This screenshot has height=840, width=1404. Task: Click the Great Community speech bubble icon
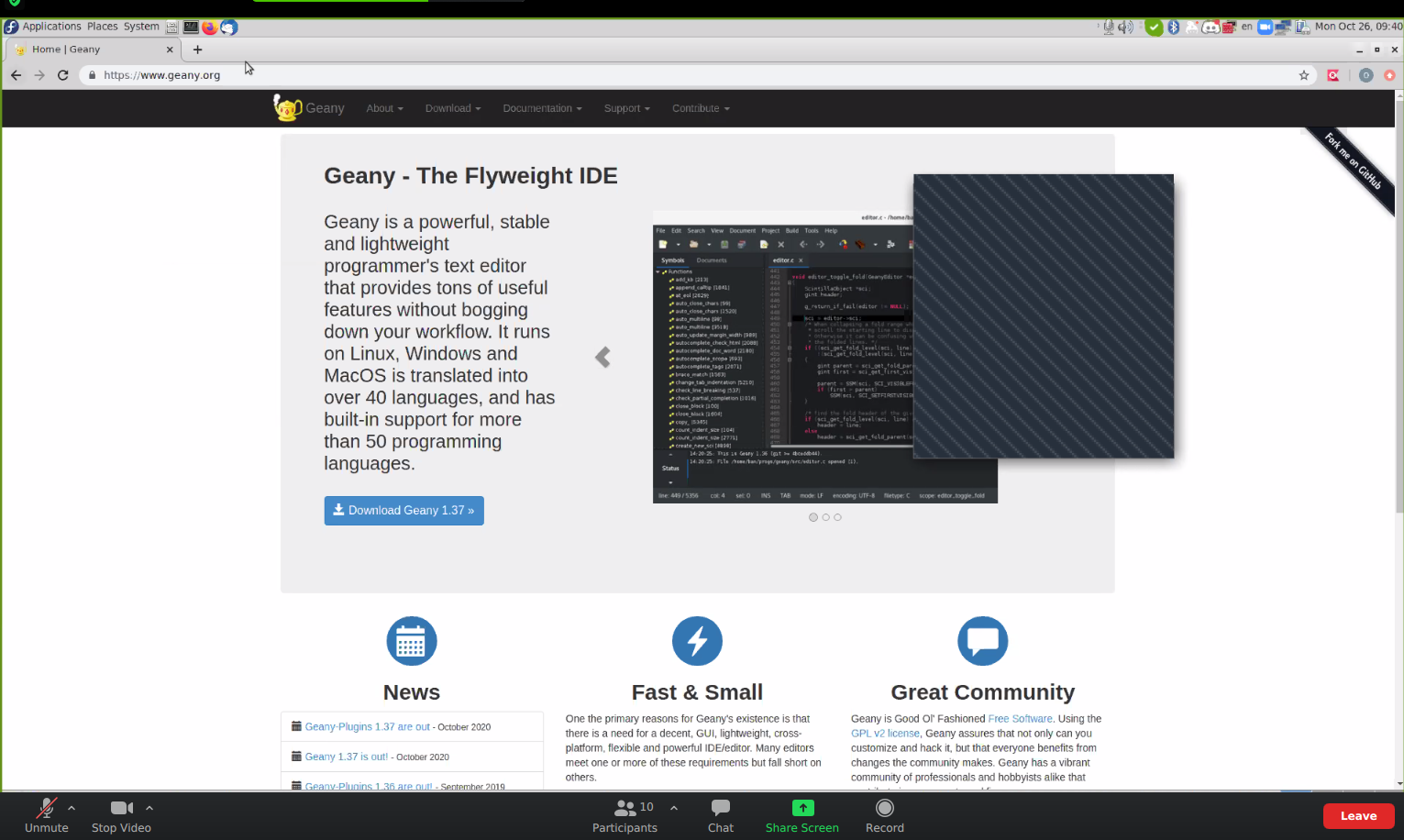[982, 641]
